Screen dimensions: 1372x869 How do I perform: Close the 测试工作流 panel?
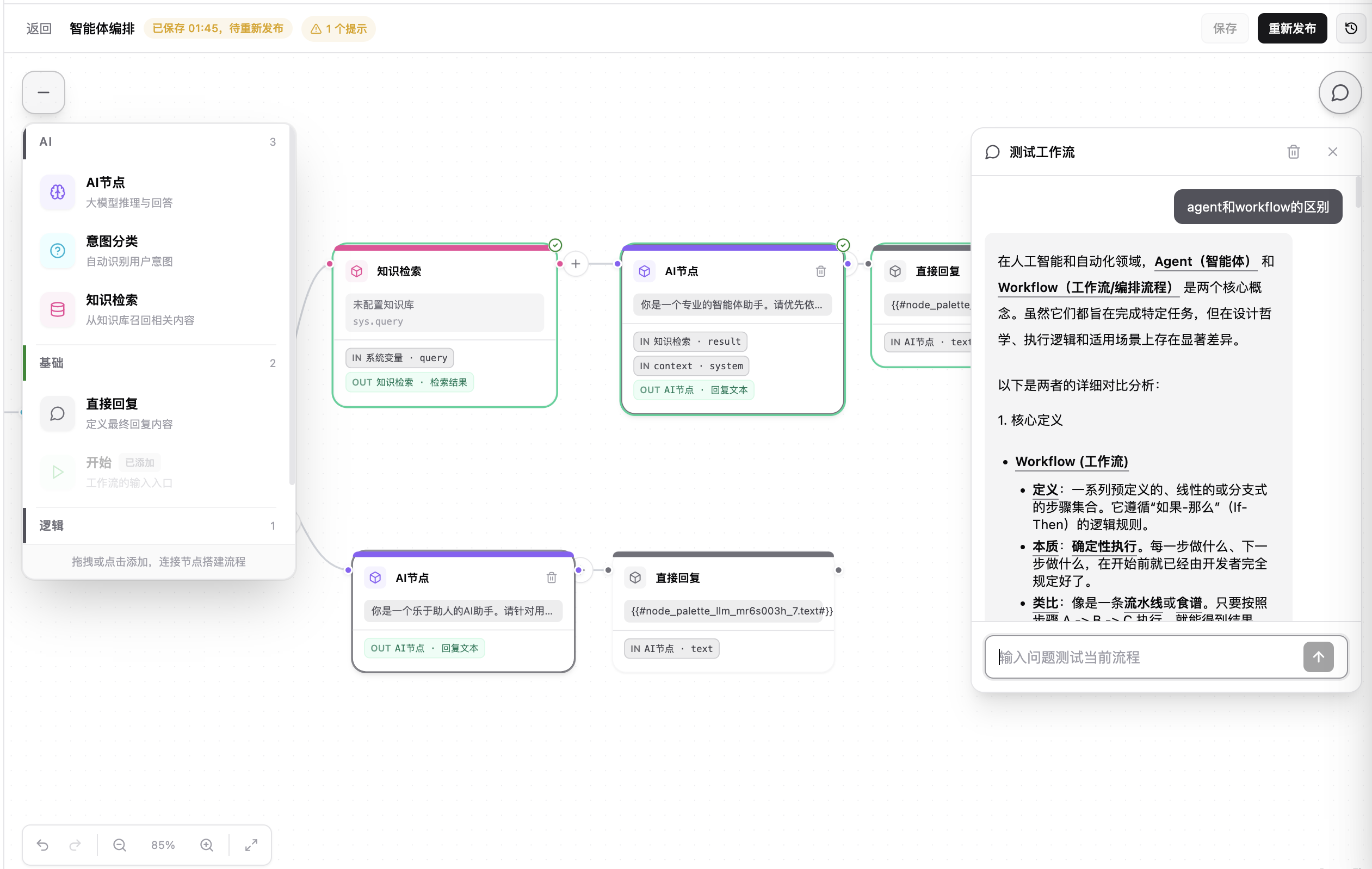1332,152
